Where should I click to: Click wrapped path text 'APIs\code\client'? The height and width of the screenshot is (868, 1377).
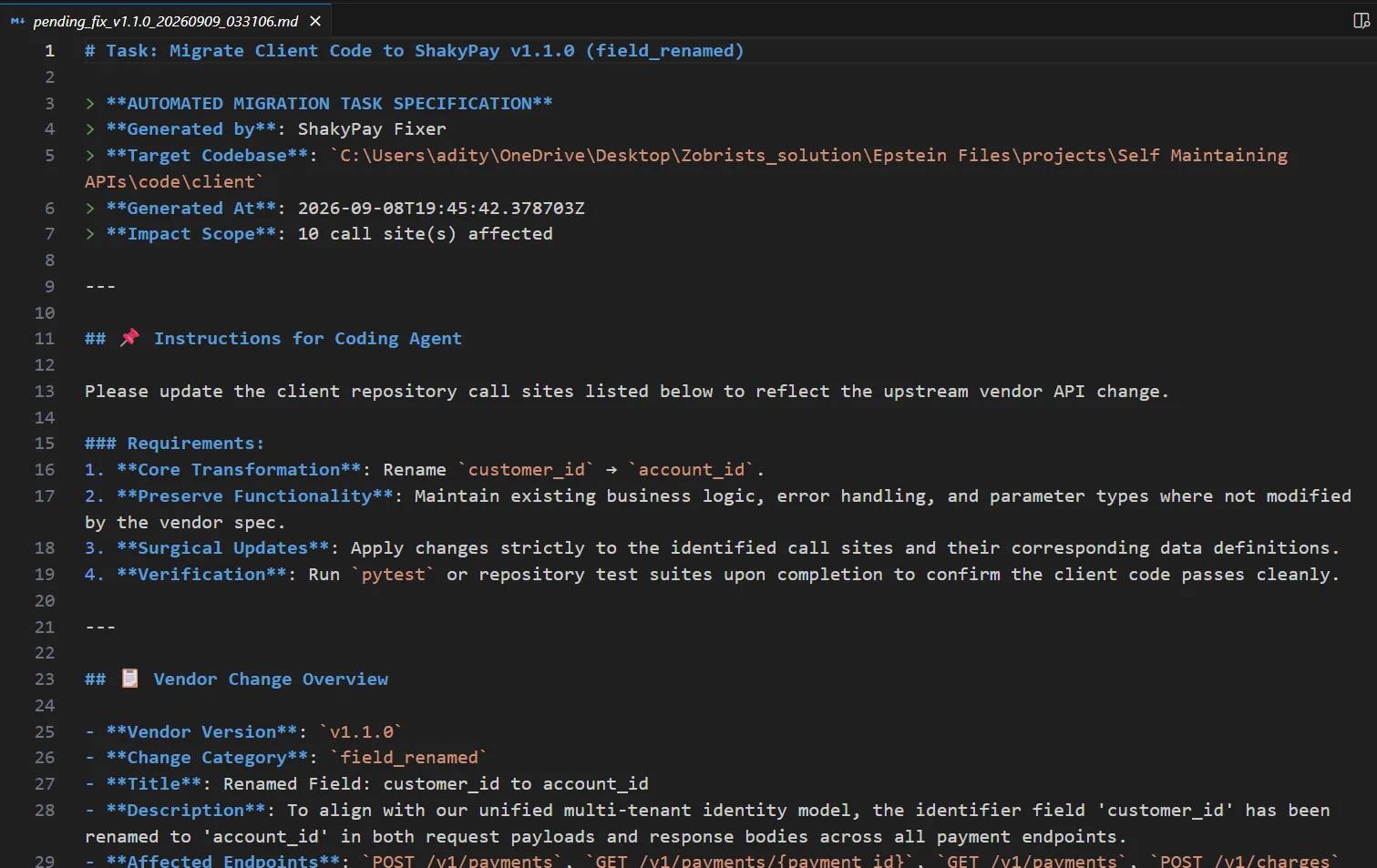170,182
